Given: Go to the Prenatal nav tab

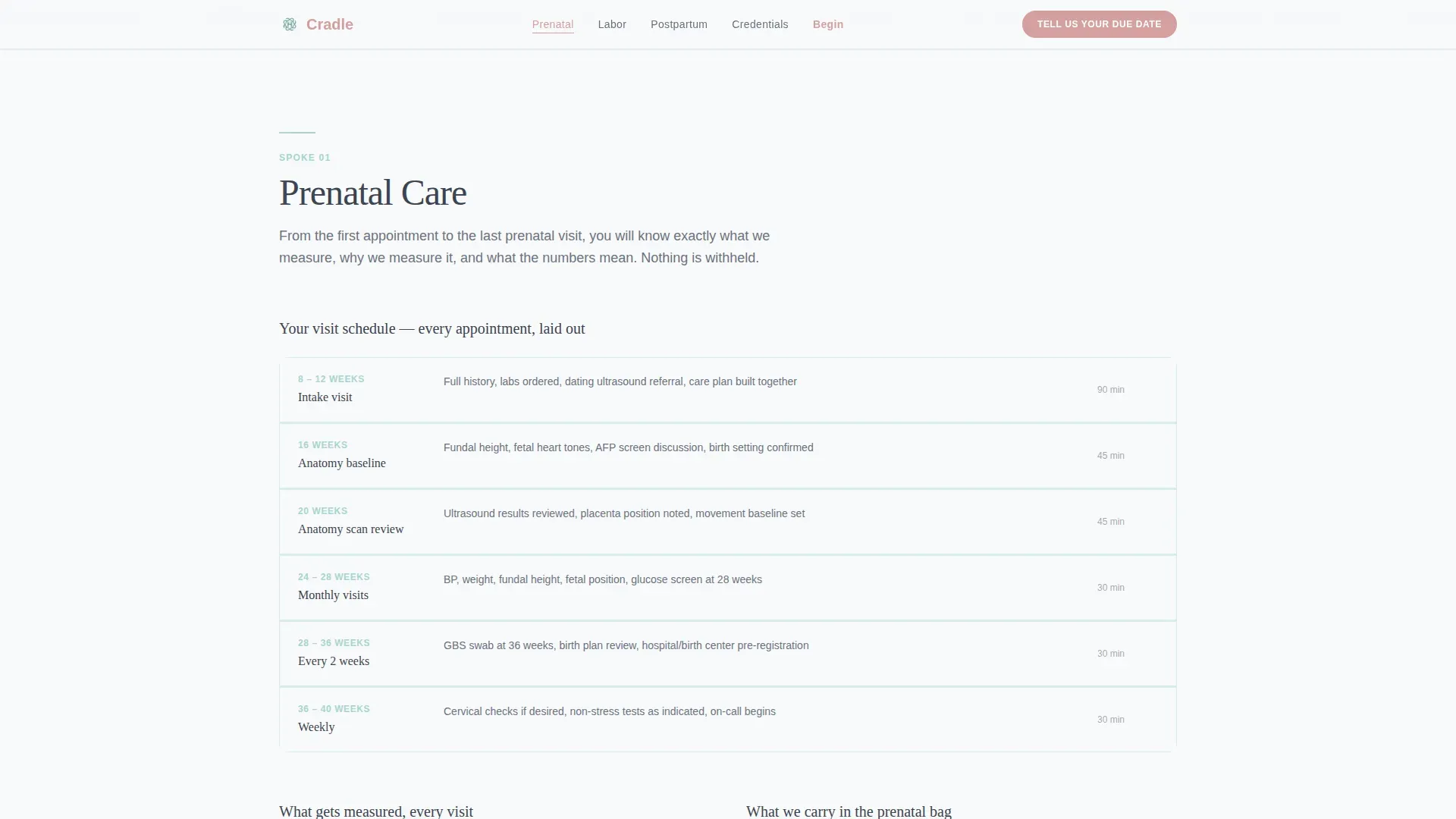Looking at the screenshot, I should pyautogui.click(x=553, y=24).
